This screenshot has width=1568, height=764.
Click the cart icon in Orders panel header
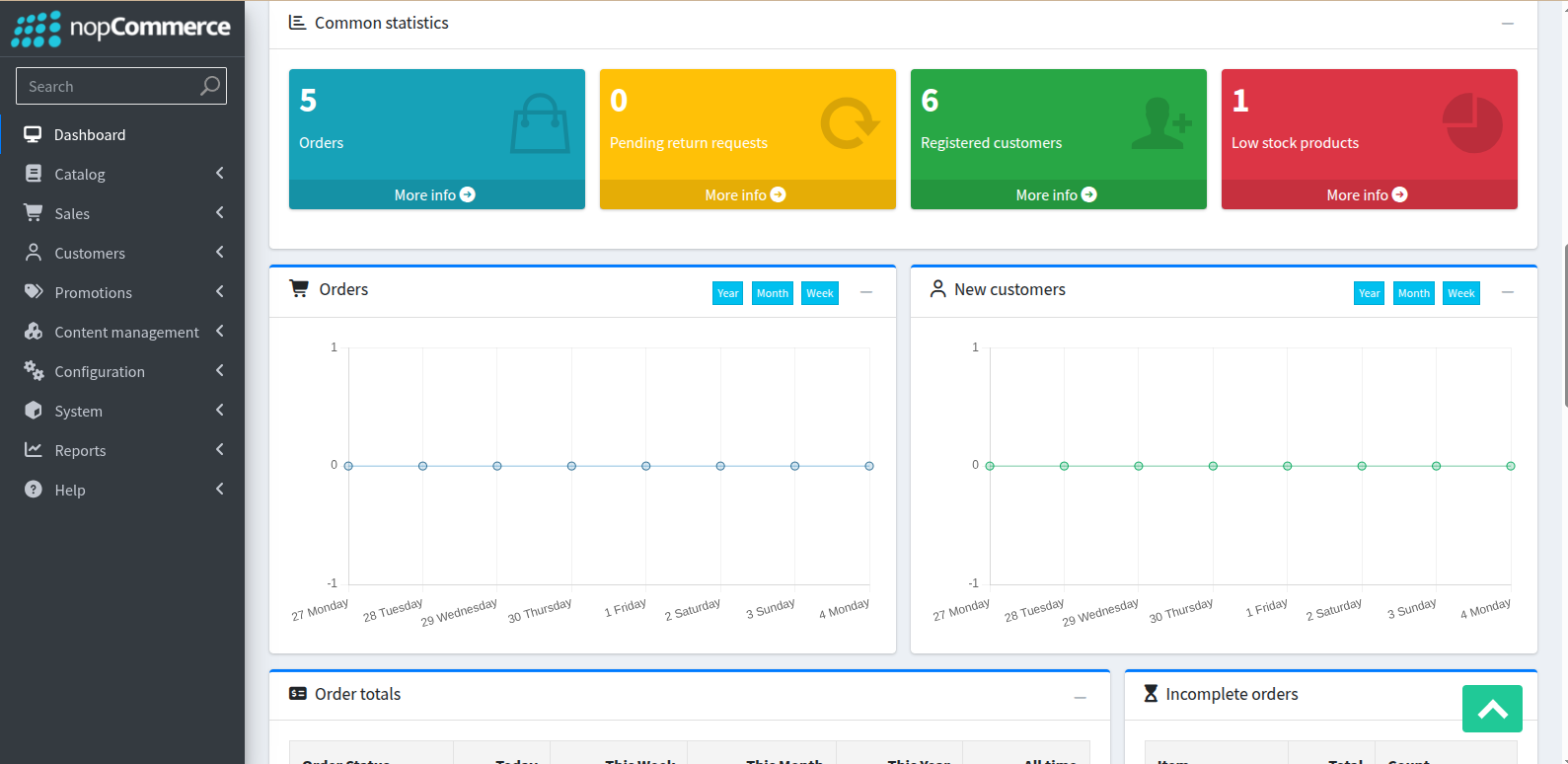click(x=299, y=288)
